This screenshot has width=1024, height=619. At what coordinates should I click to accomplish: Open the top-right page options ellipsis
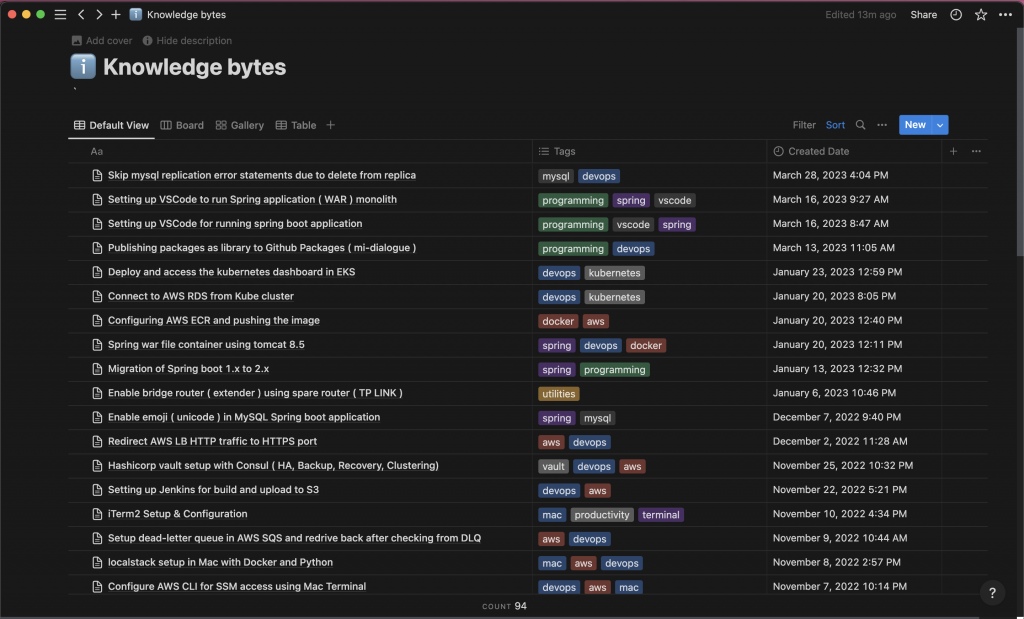click(1006, 14)
